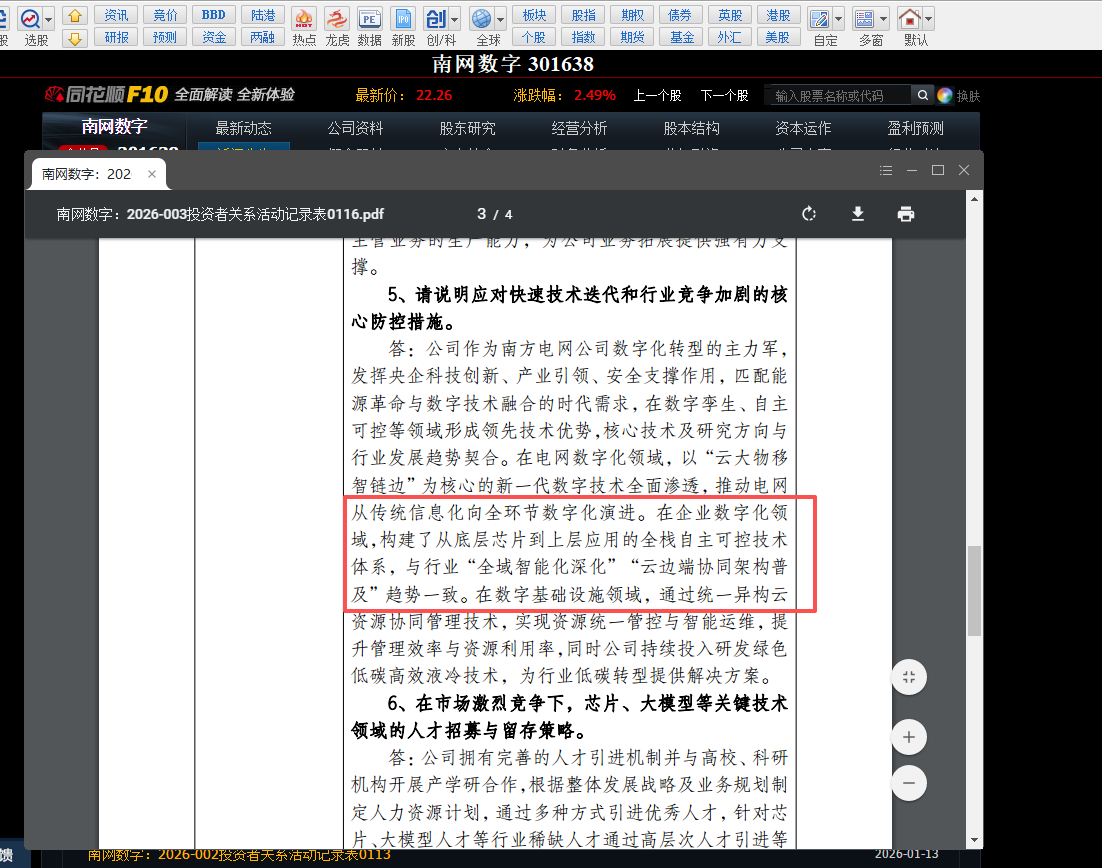Open the 选股 stock screener icon
This screenshot has width=1102, height=868.
pyautogui.click(x=30, y=18)
